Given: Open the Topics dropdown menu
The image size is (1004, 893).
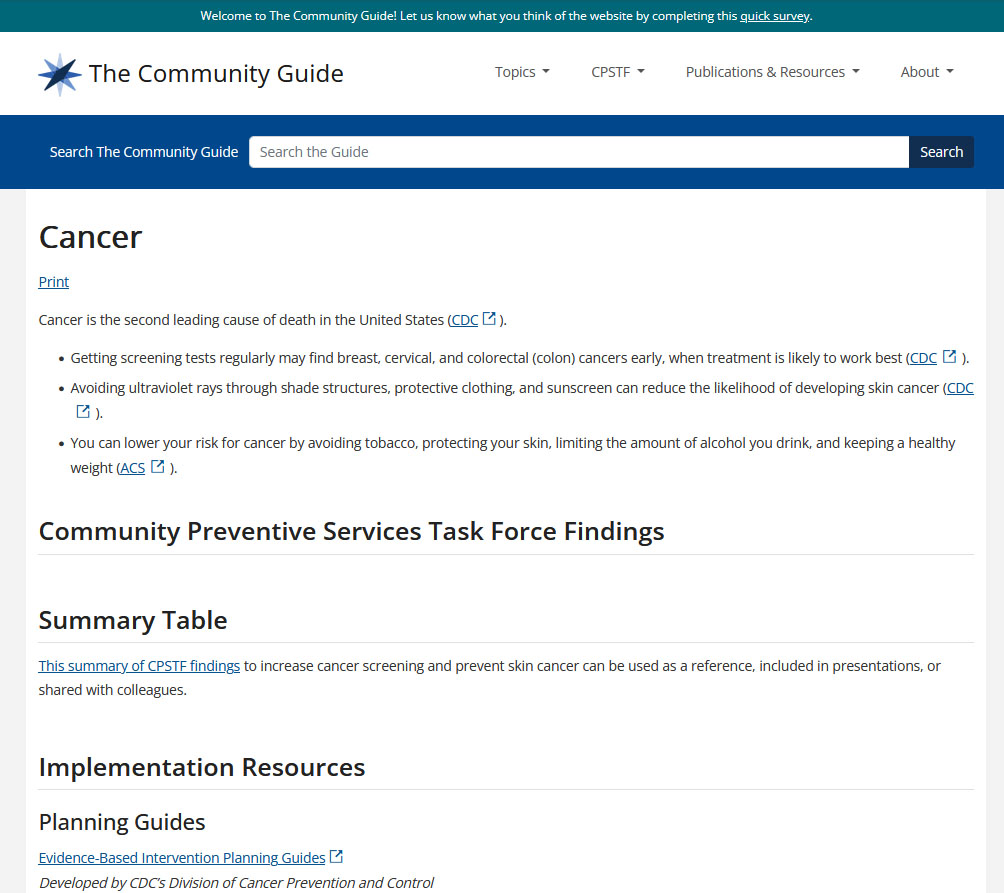Looking at the screenshot, I should point(521,71).
